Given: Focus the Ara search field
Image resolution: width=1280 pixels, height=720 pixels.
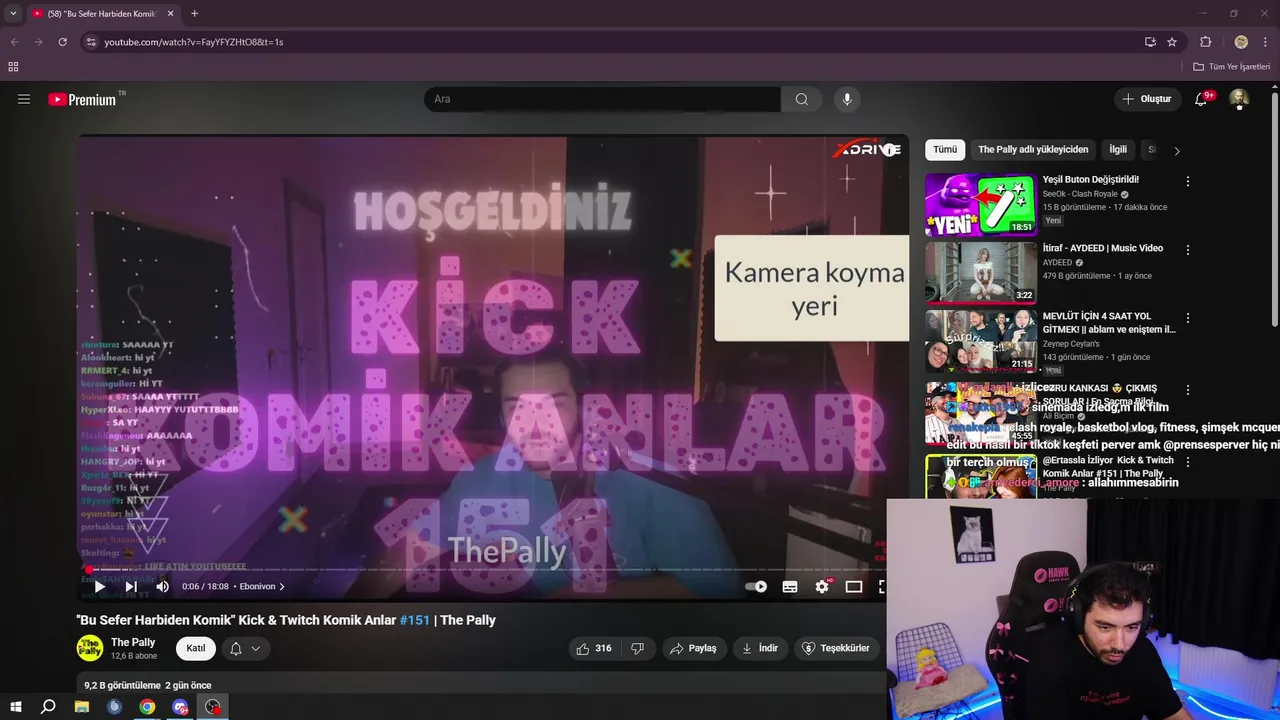Looking at the screenshot, I should click(603, 99).
